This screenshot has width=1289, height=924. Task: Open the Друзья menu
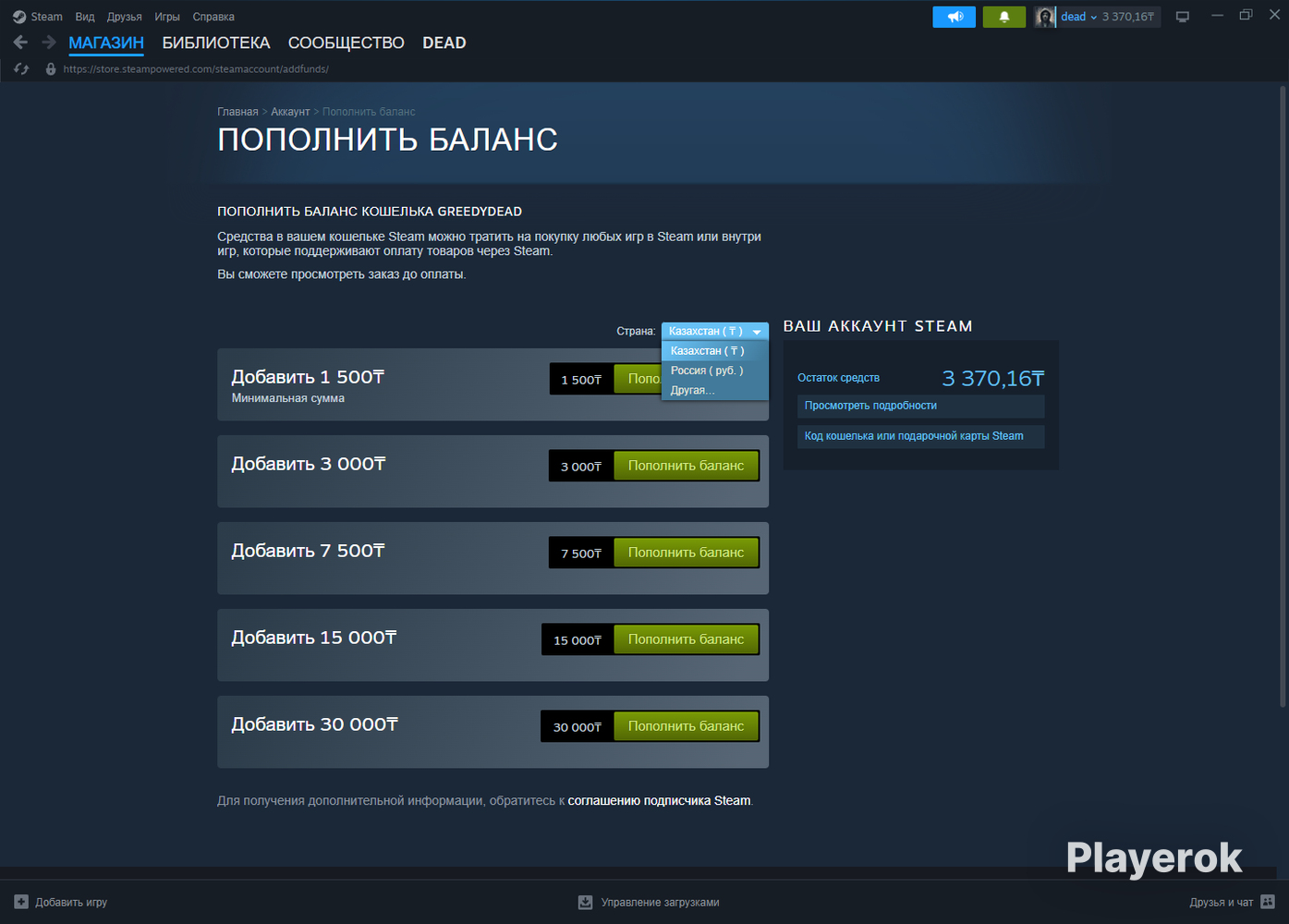tap(124, 17)
